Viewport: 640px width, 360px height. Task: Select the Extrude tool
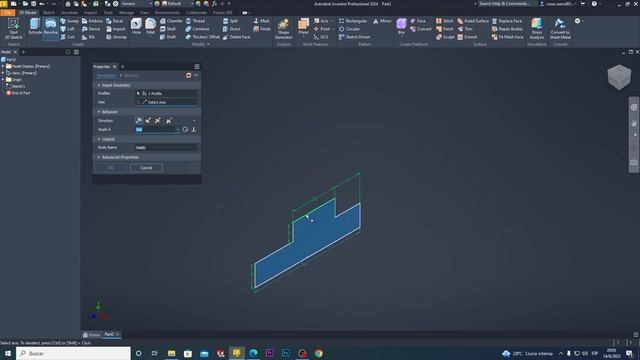35,27
